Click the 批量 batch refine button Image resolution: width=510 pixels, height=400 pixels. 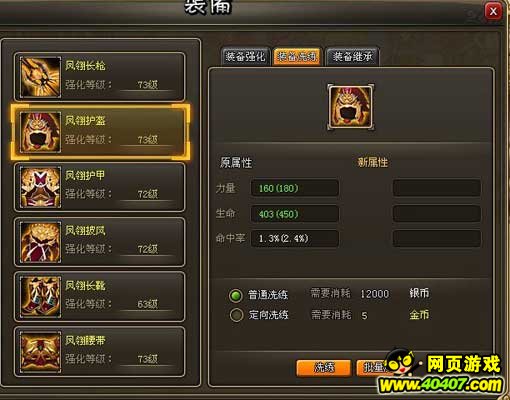tap(373, 368)
